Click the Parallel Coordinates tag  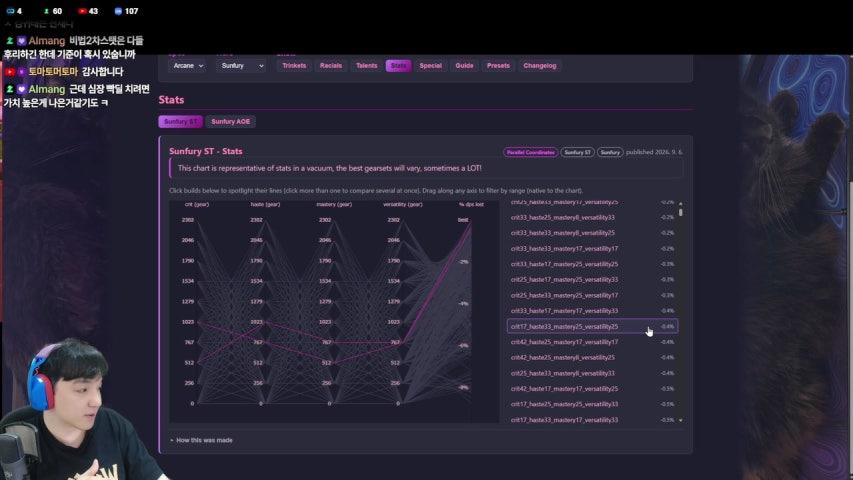[530, 152]
